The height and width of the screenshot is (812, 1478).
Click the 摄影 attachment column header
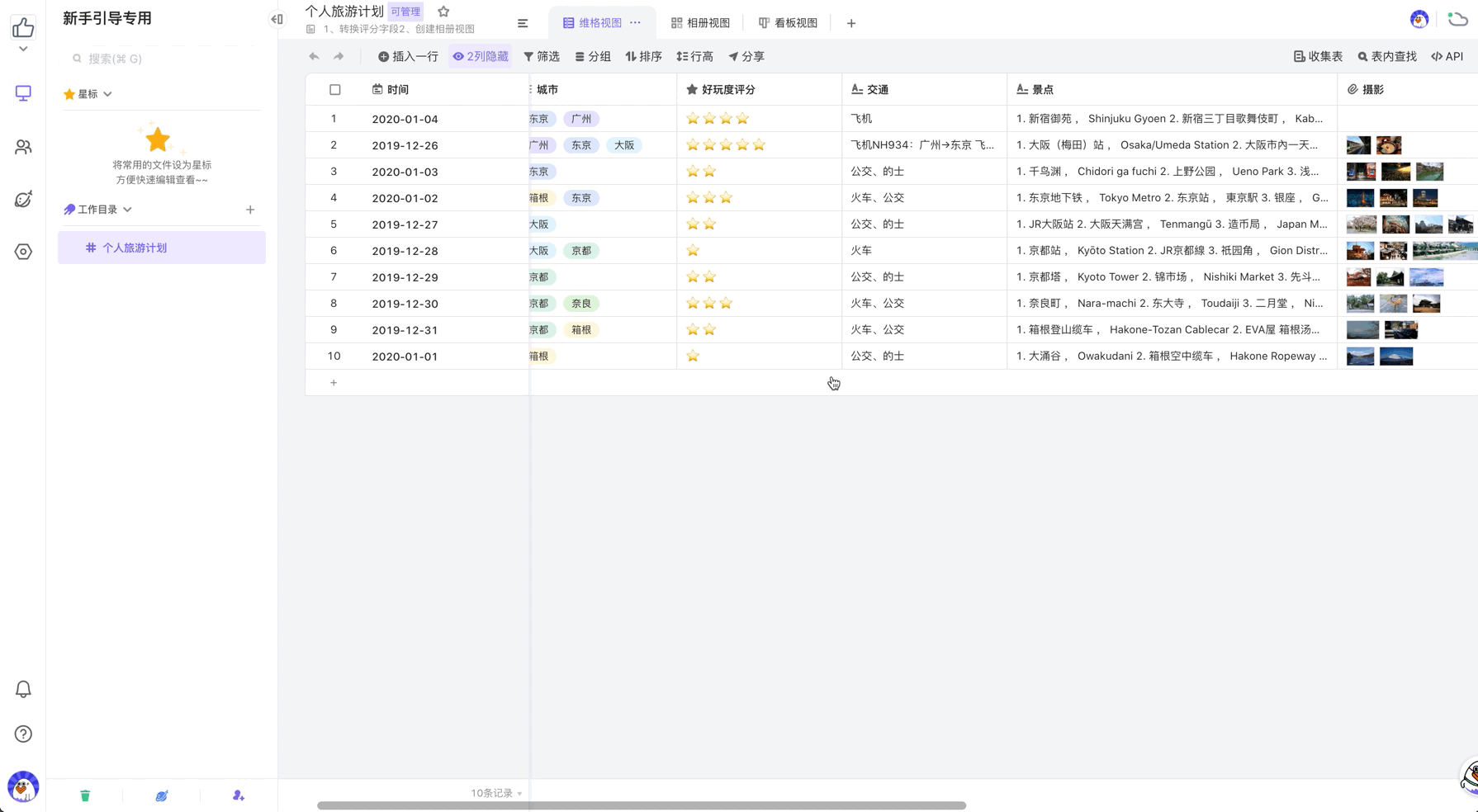[1407, 89]
